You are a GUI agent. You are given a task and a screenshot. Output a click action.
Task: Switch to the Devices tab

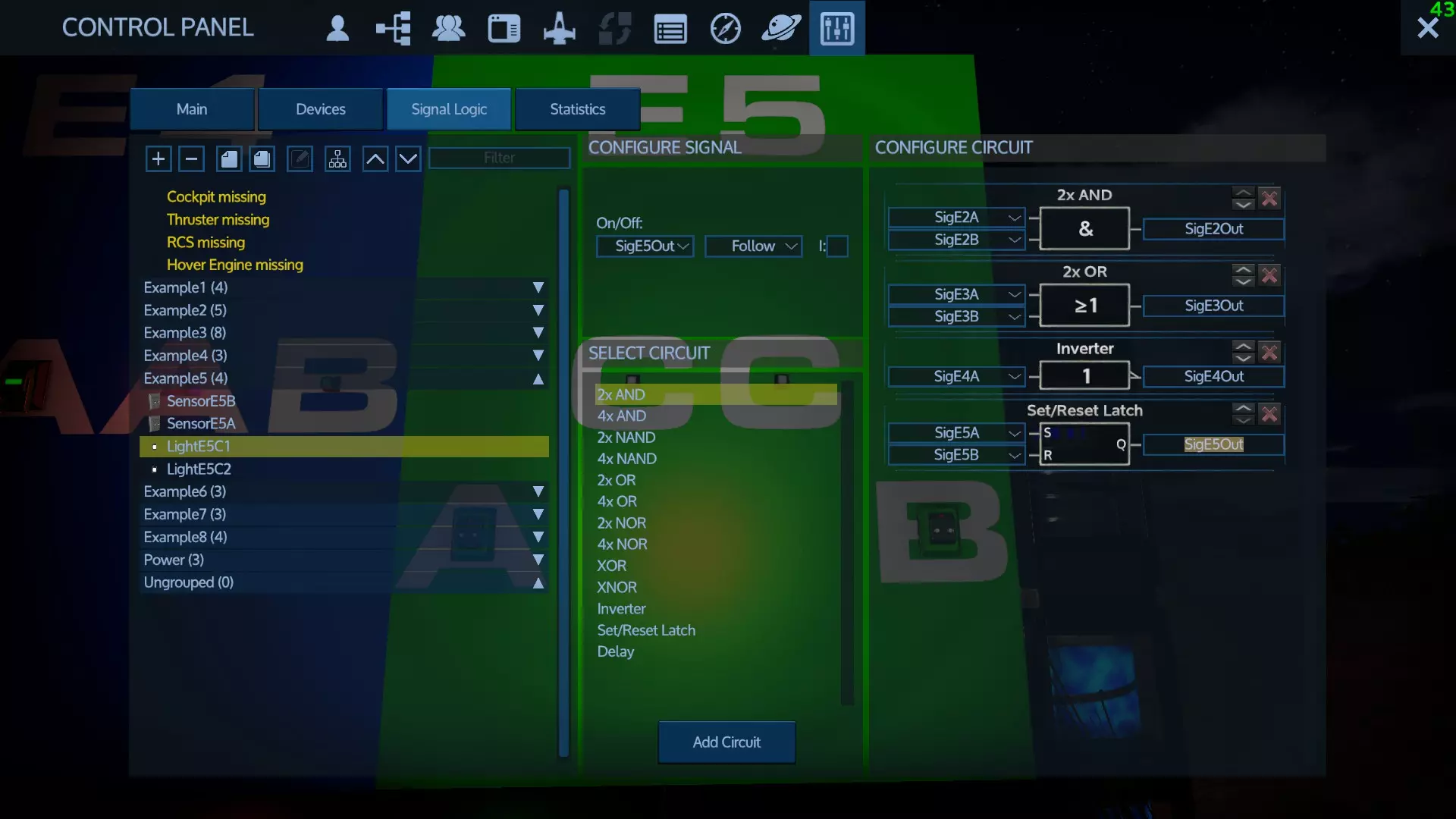click(x=320, y=109)
